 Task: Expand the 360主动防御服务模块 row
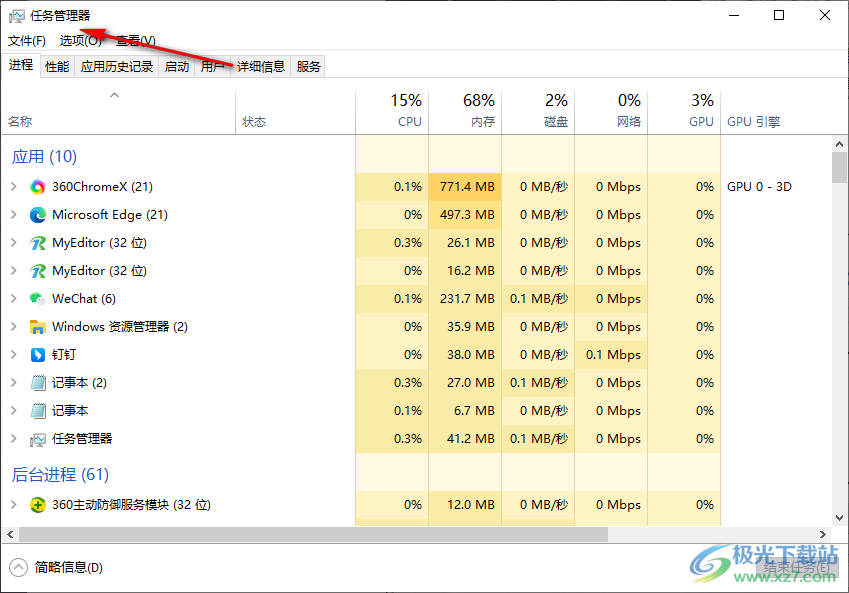pyautogui.click(x=14, y=505)
